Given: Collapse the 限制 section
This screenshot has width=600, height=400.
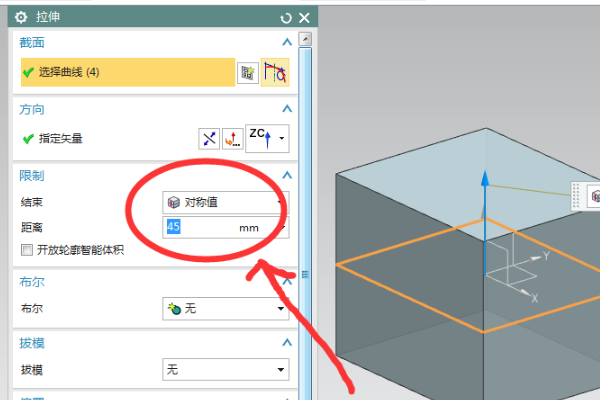Looking at the screenshot, I should 287,175.
